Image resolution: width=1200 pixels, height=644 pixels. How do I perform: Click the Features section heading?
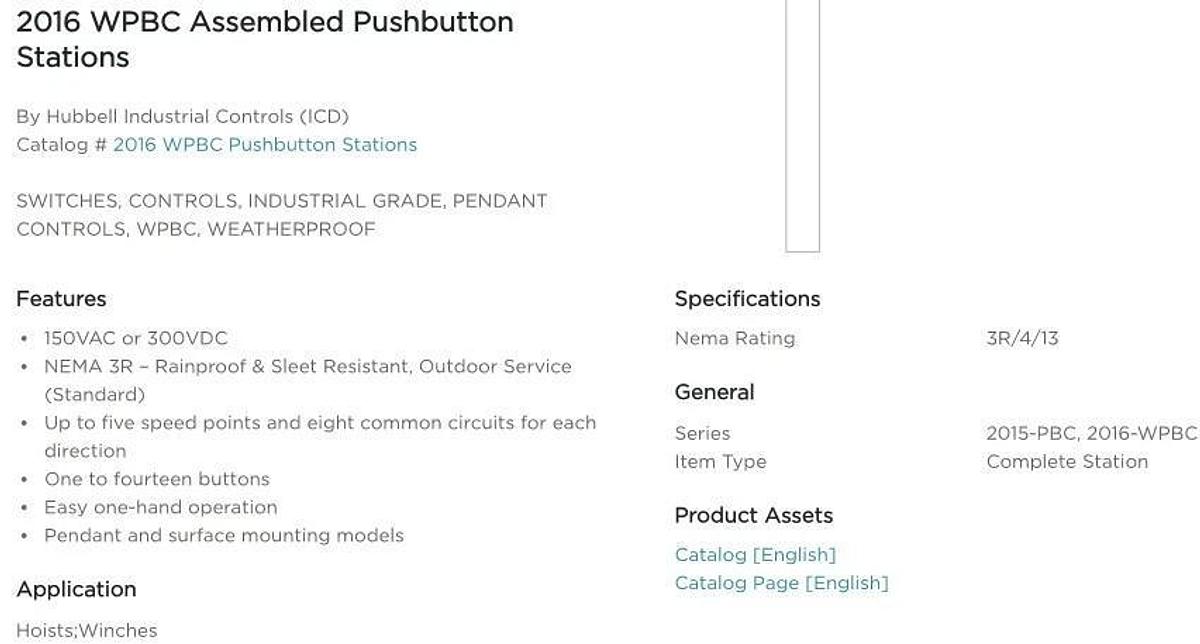click(x=61, y=299)
